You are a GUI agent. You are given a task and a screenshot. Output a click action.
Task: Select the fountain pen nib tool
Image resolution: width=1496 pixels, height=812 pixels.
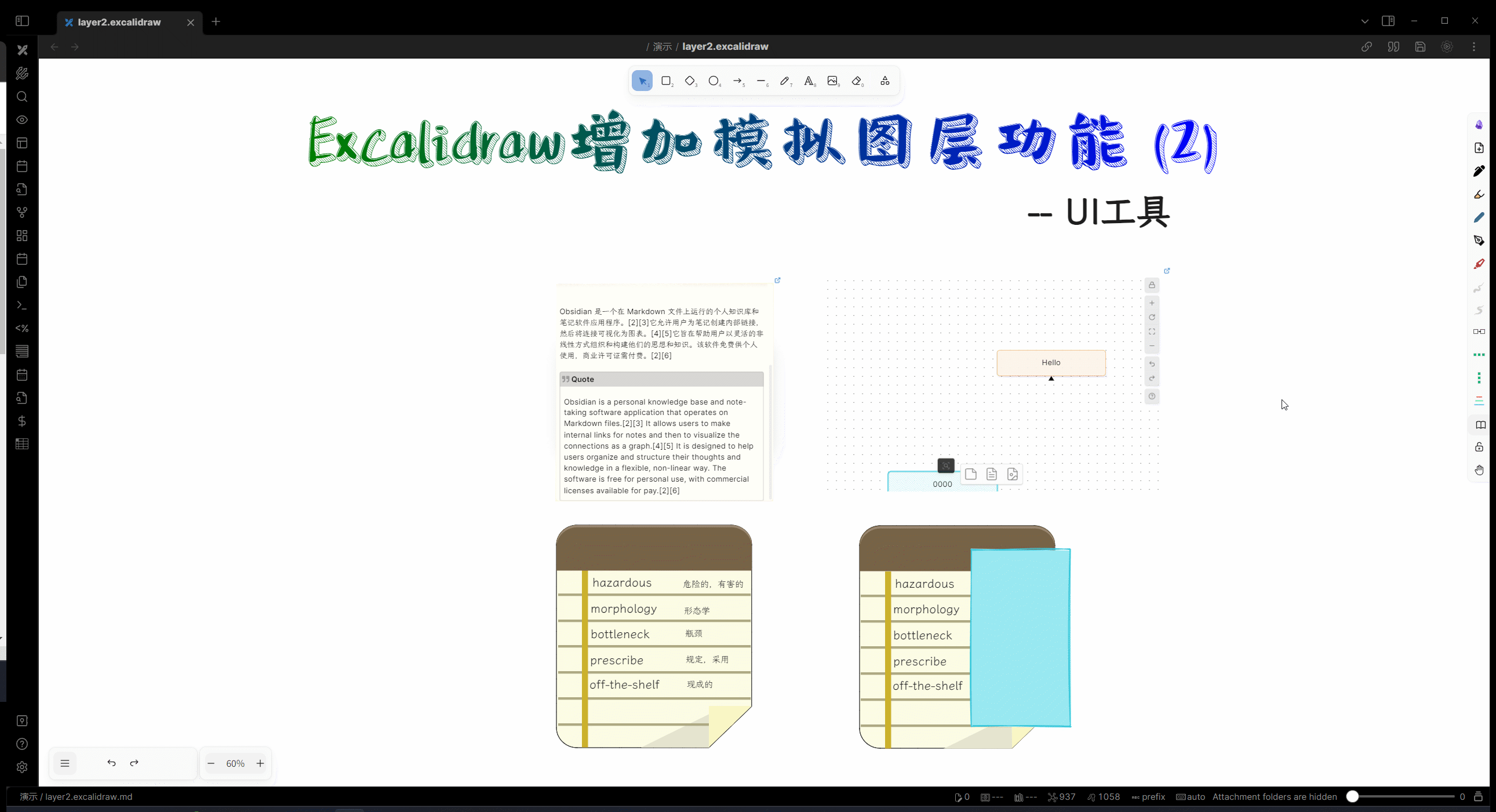point(1479,241)
